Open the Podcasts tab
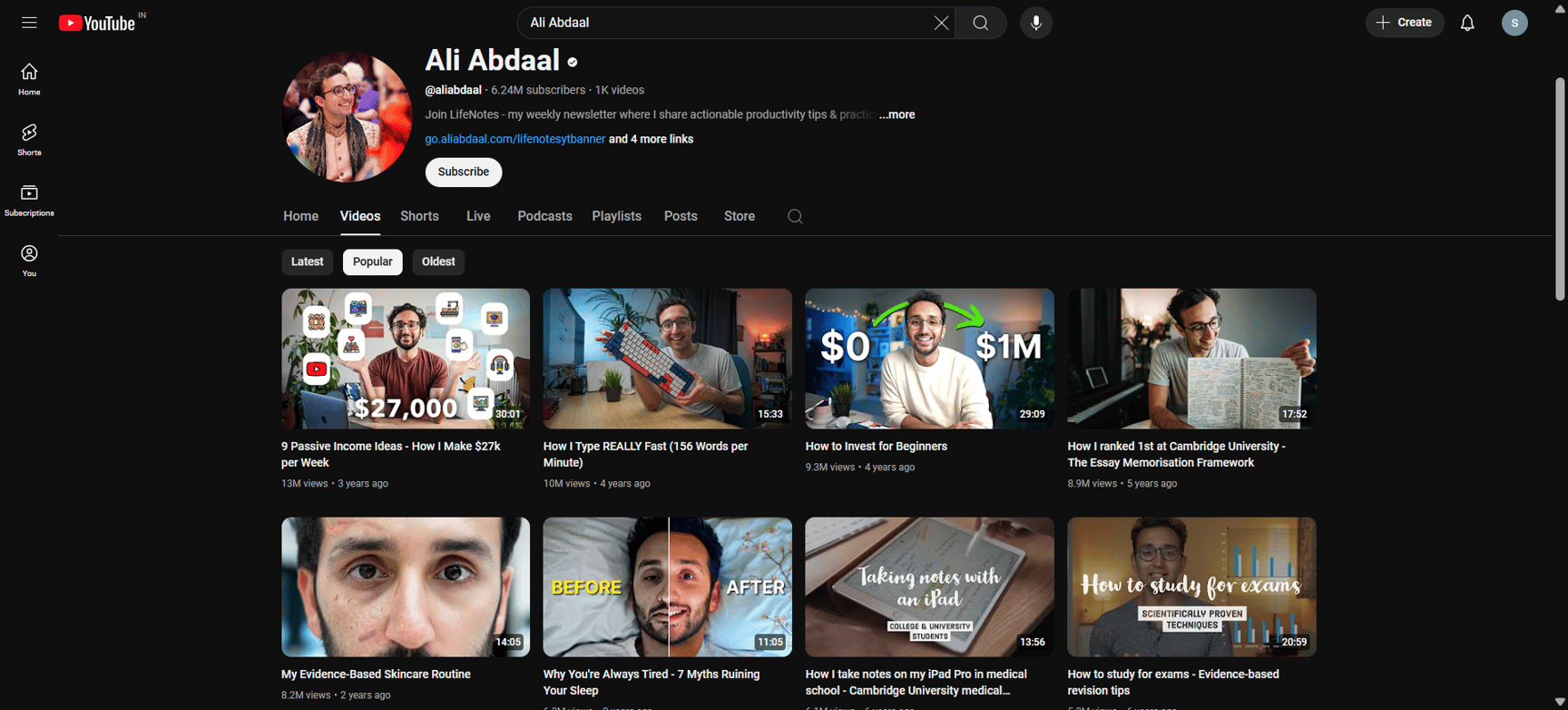Image resolution: width=1568 pixels, height=710 pixels. pyautogui.click(x=544, y=216)
